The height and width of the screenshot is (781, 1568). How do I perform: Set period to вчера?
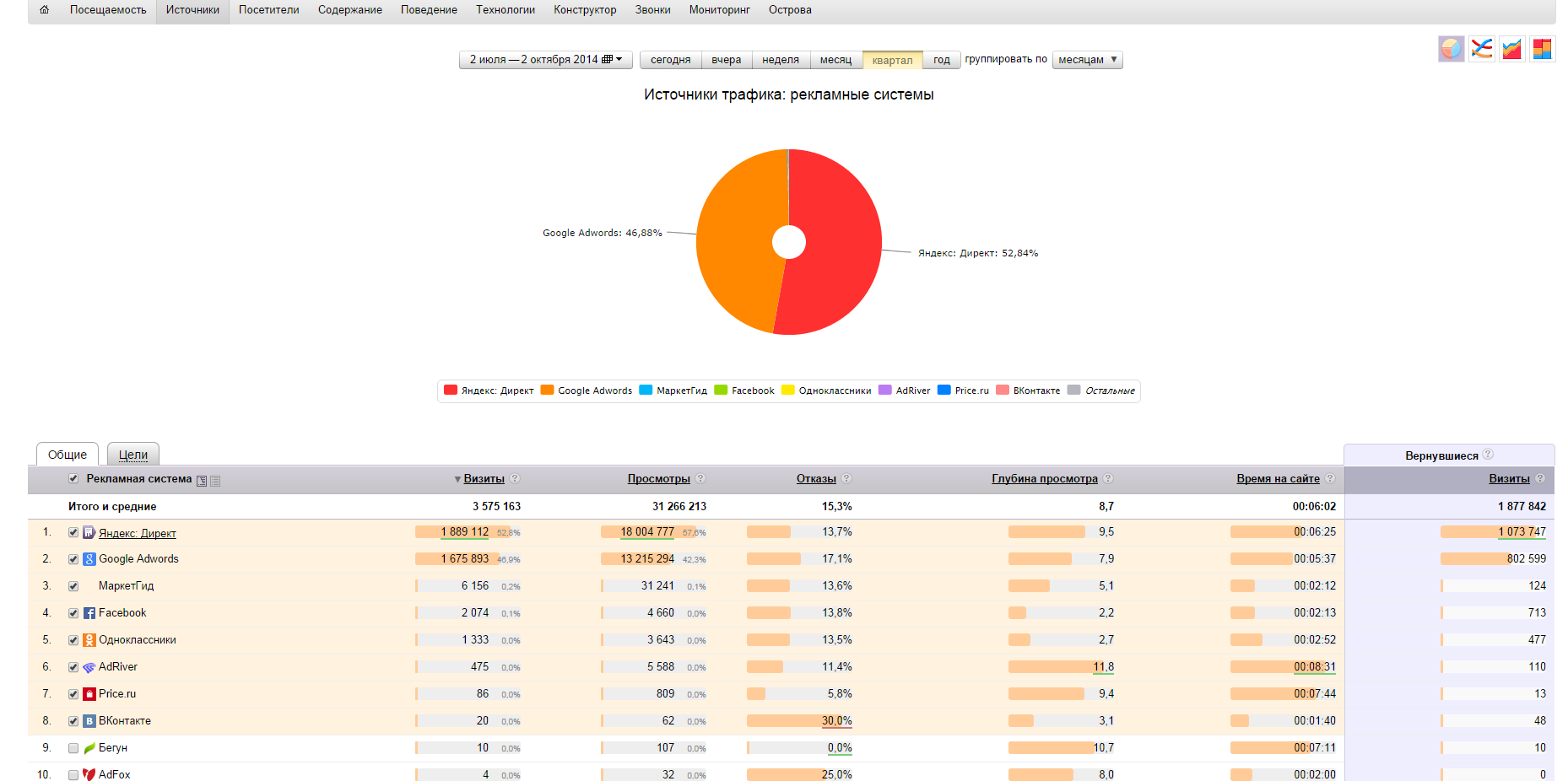tap(726, 60)
